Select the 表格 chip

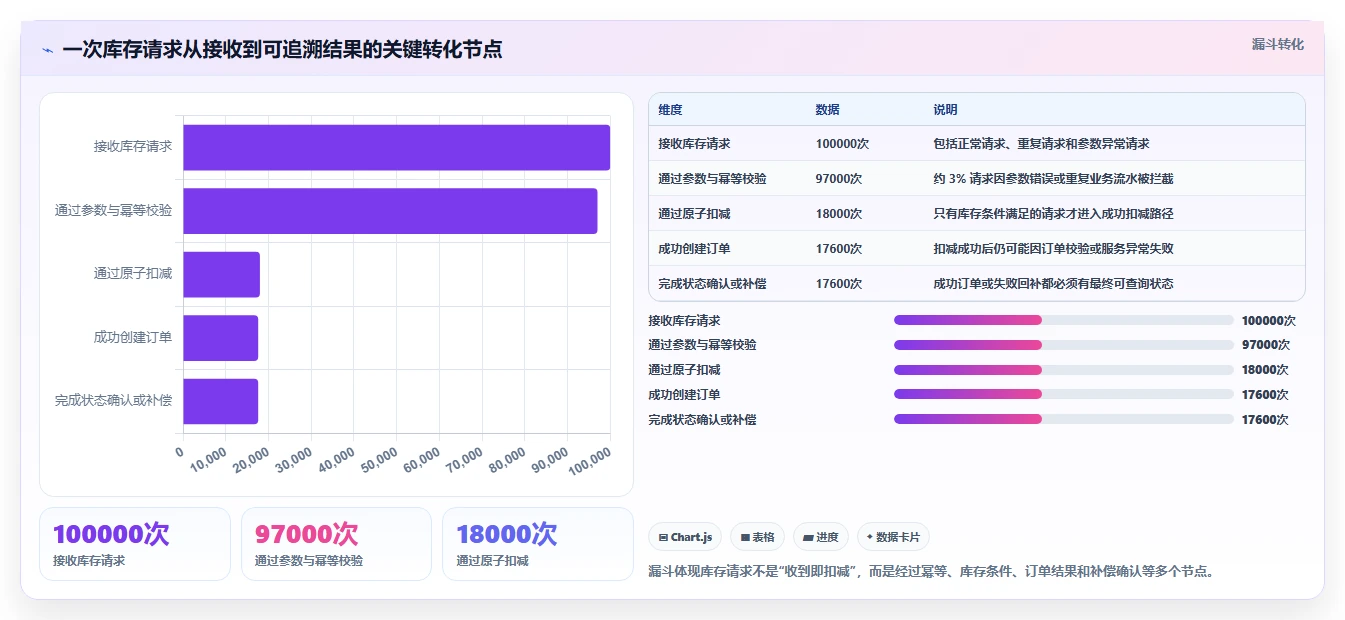pyautogui.click(x=758, y=537)
